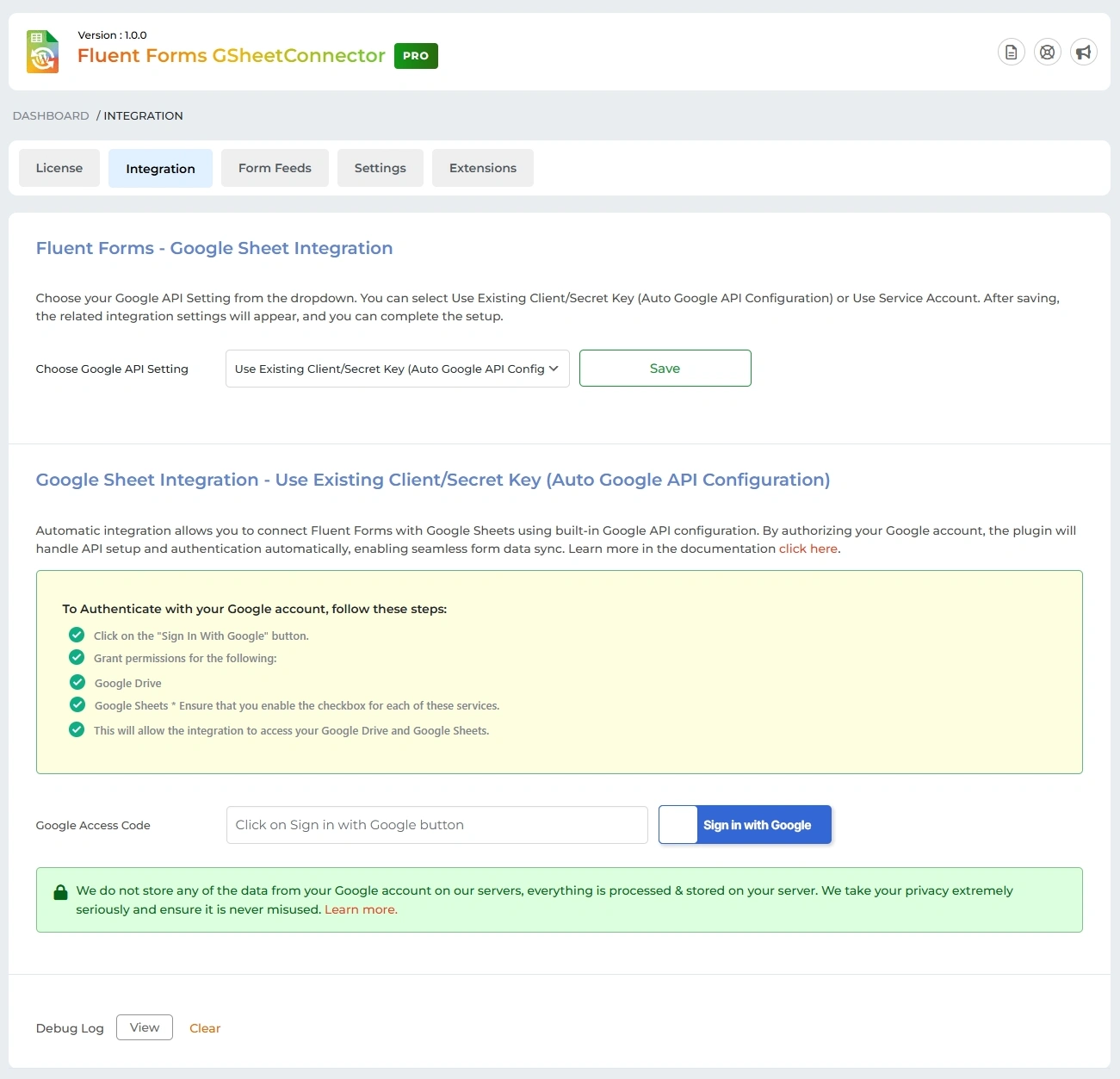
Task: Click the green check beside 'Click on the "Sign In With Google"'
Action: click(77, 635)
